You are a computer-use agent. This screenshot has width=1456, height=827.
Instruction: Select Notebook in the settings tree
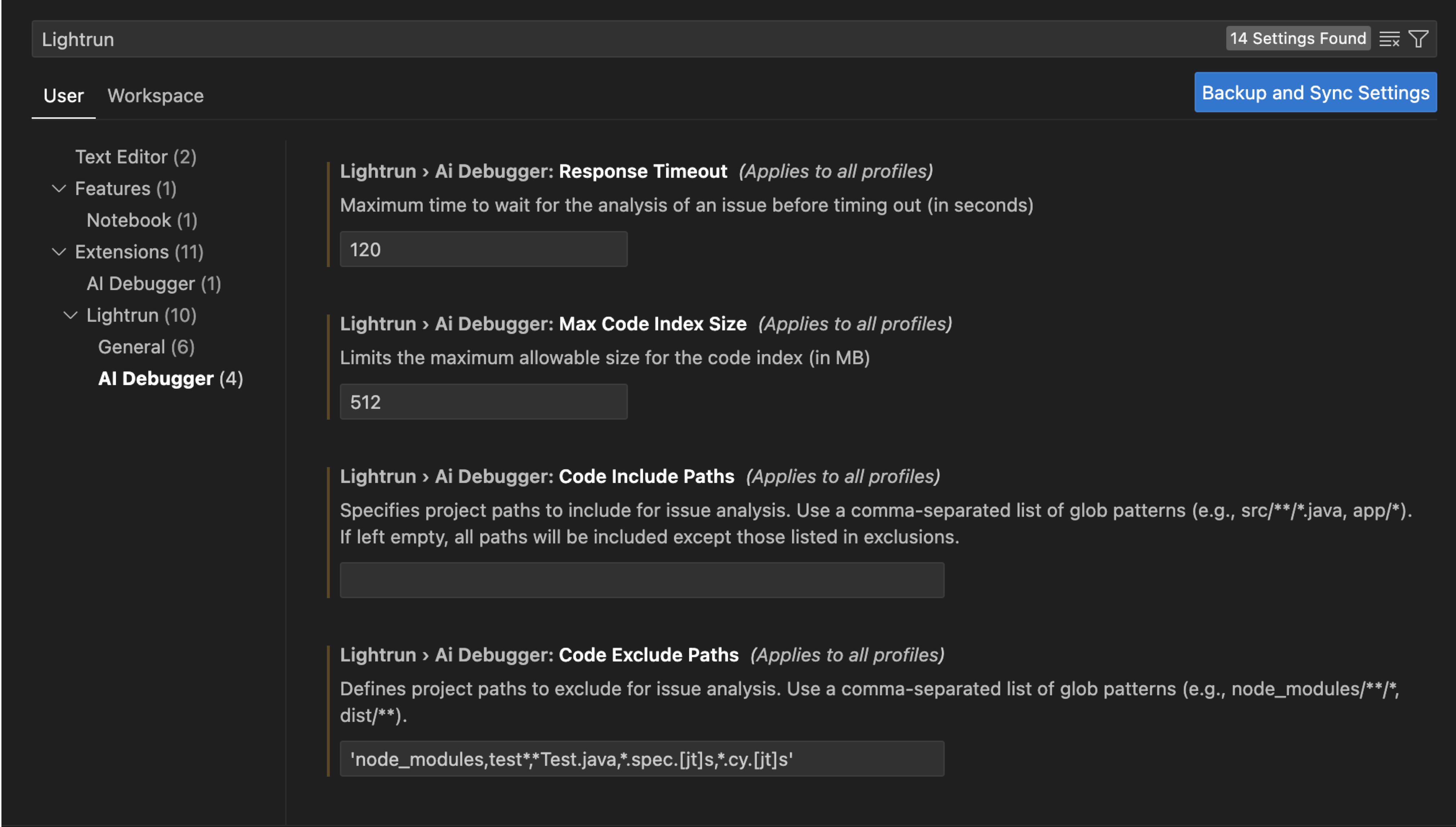(x=141, y=220)
